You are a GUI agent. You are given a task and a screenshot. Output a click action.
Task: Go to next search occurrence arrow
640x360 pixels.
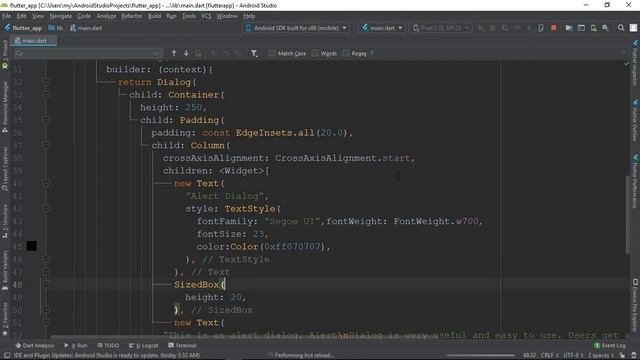186,53
